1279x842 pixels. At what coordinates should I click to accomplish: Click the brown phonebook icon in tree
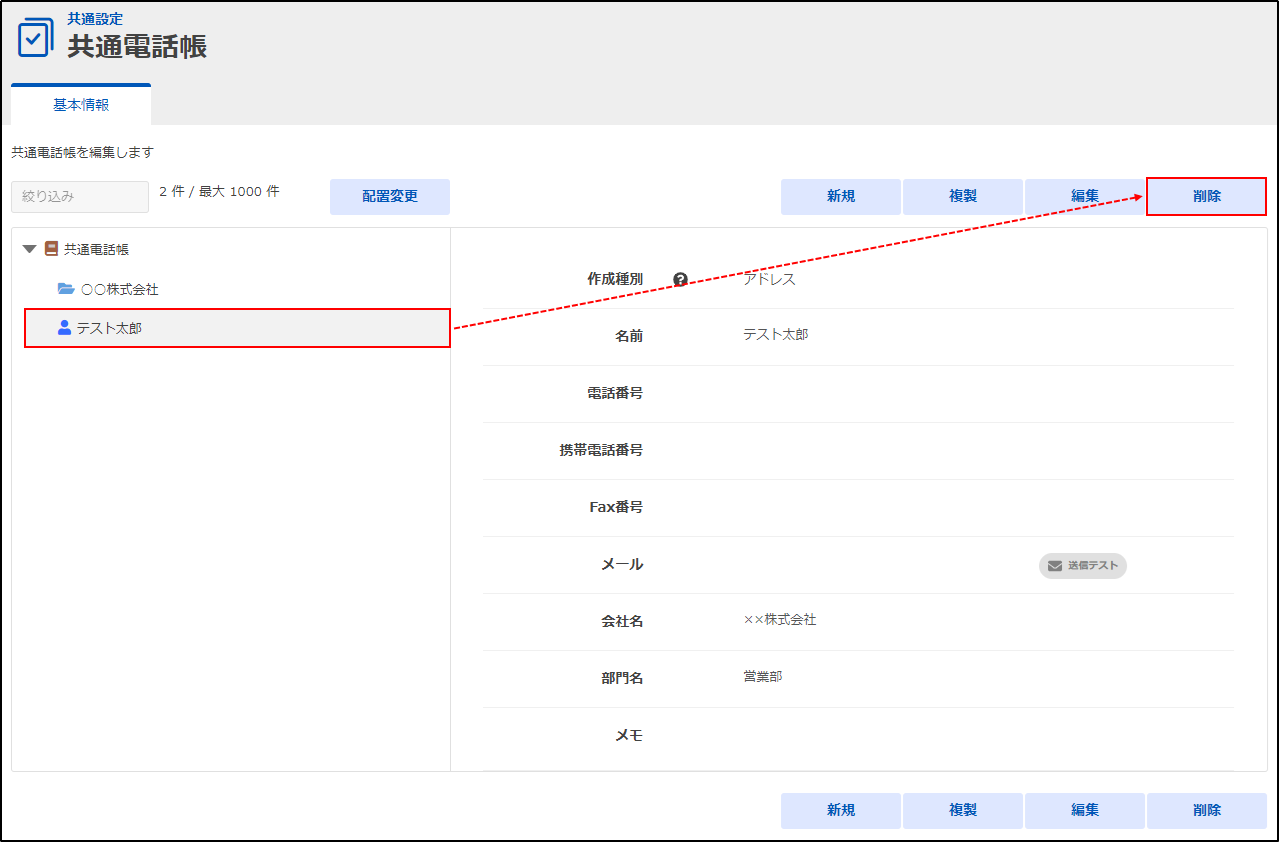click(x=51, y=249)
